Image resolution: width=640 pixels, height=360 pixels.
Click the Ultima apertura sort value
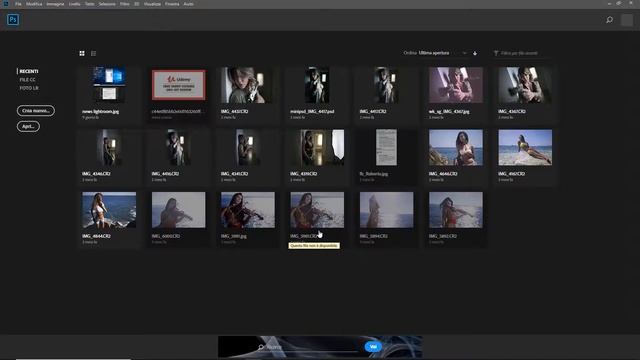(434, 53)
